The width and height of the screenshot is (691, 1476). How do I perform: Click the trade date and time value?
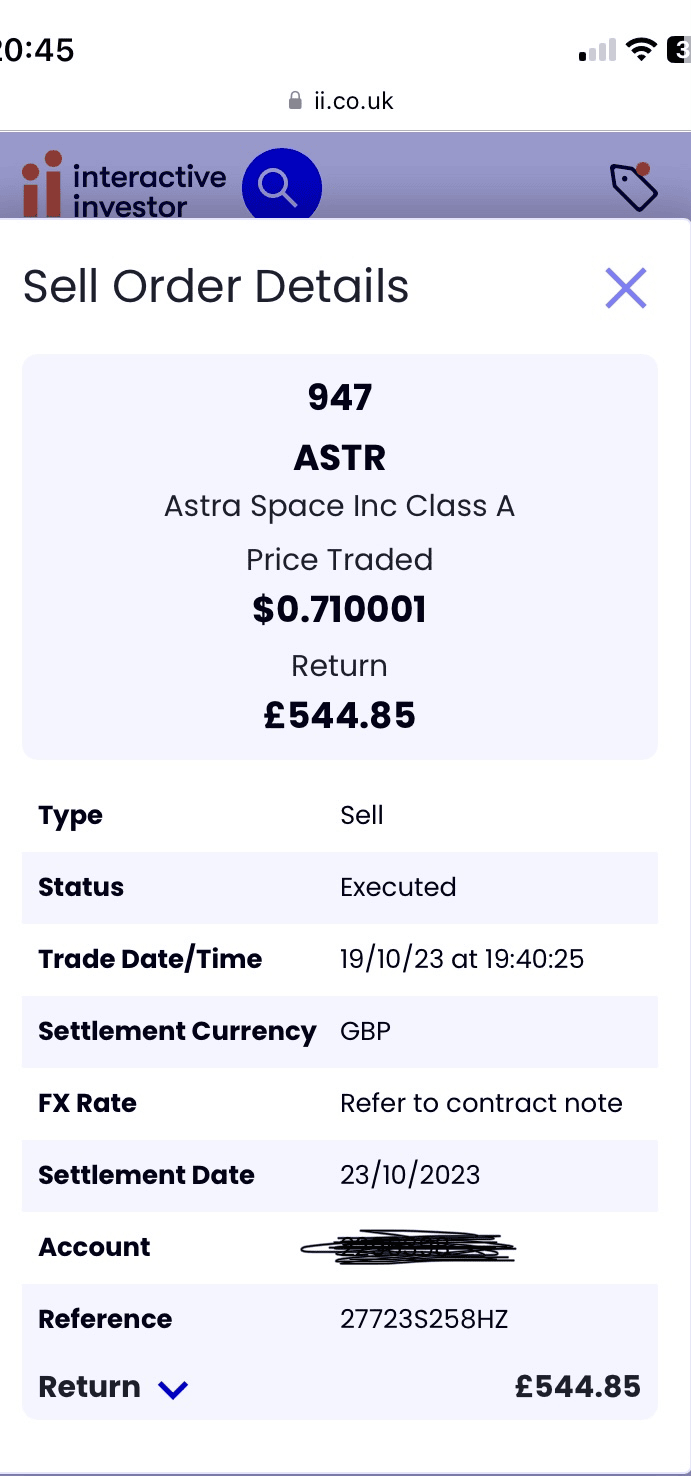point(462,959)
